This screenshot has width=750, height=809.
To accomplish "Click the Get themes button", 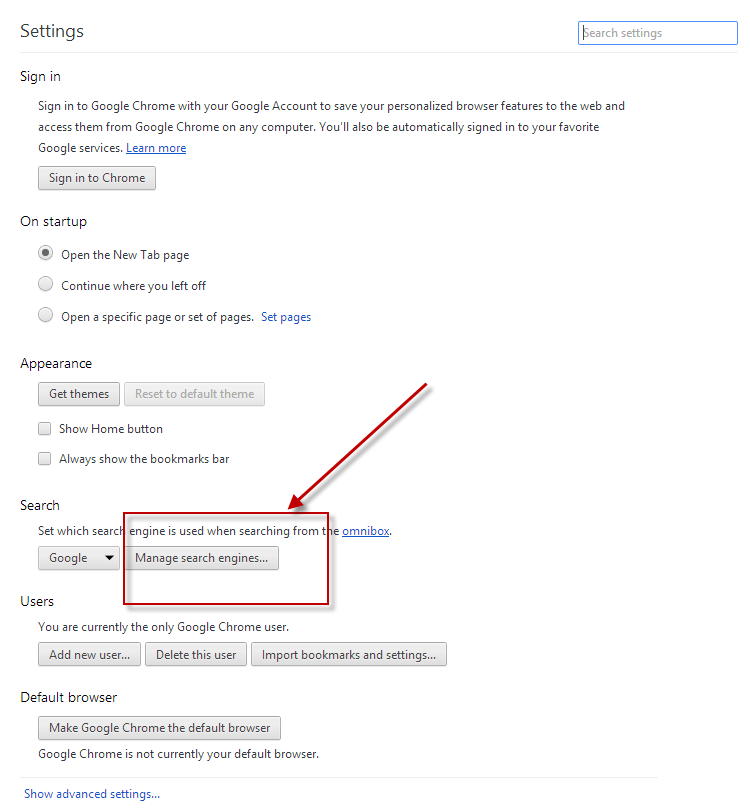I will (x=79, y=394).
